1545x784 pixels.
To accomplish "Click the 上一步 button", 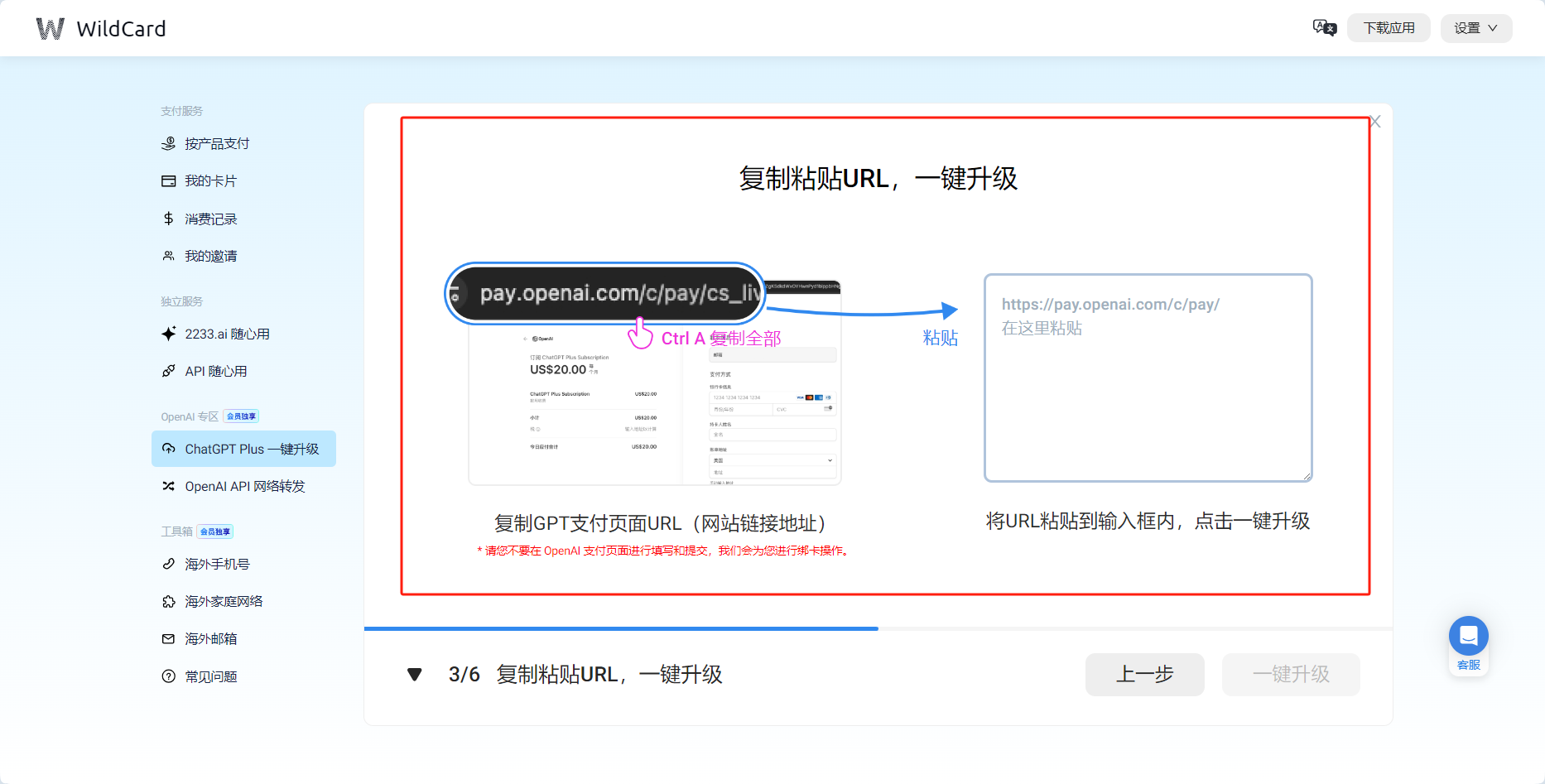I will tap(1144, 675).
